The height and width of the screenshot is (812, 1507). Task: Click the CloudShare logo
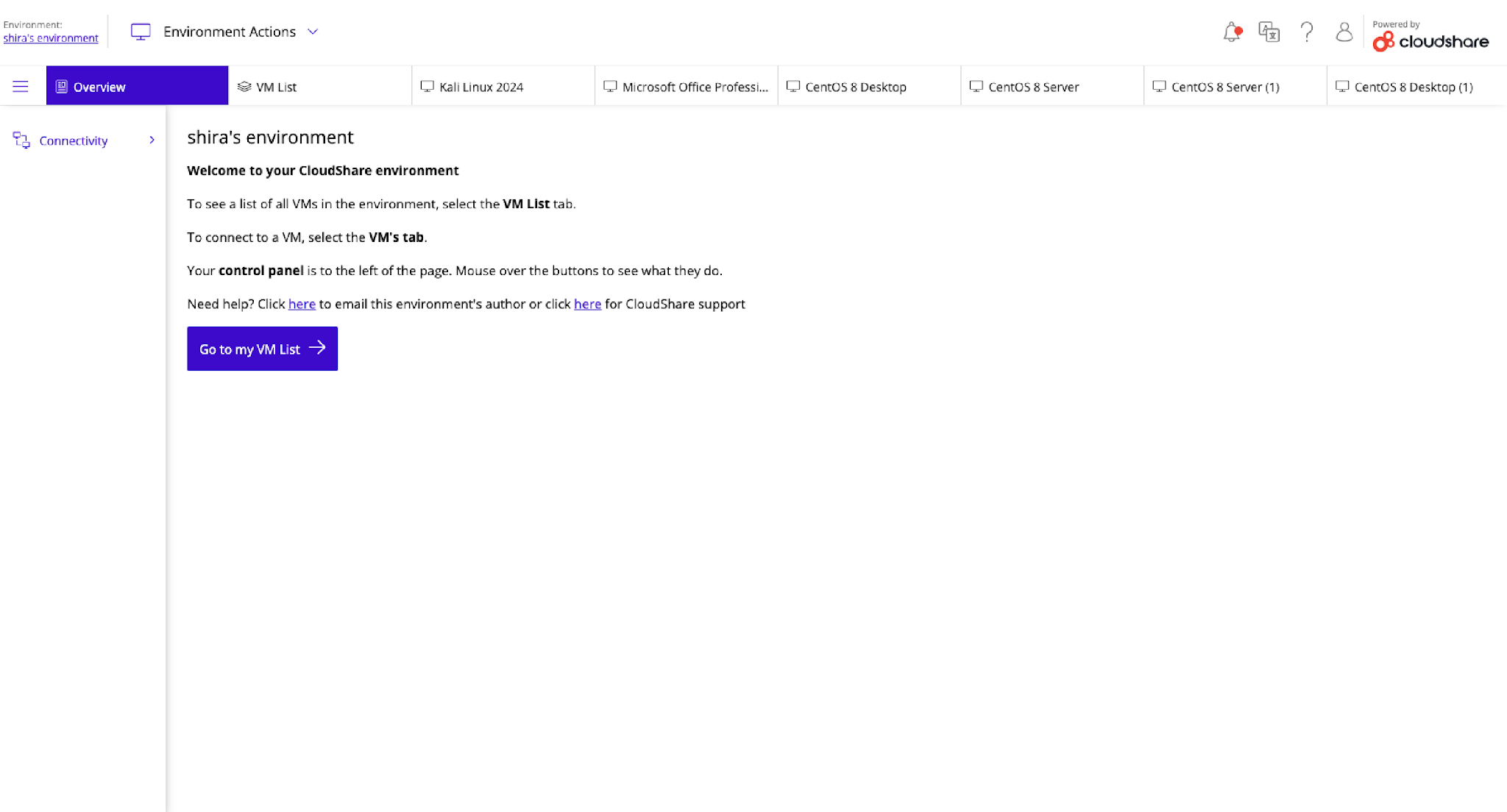click(1430, 41)
